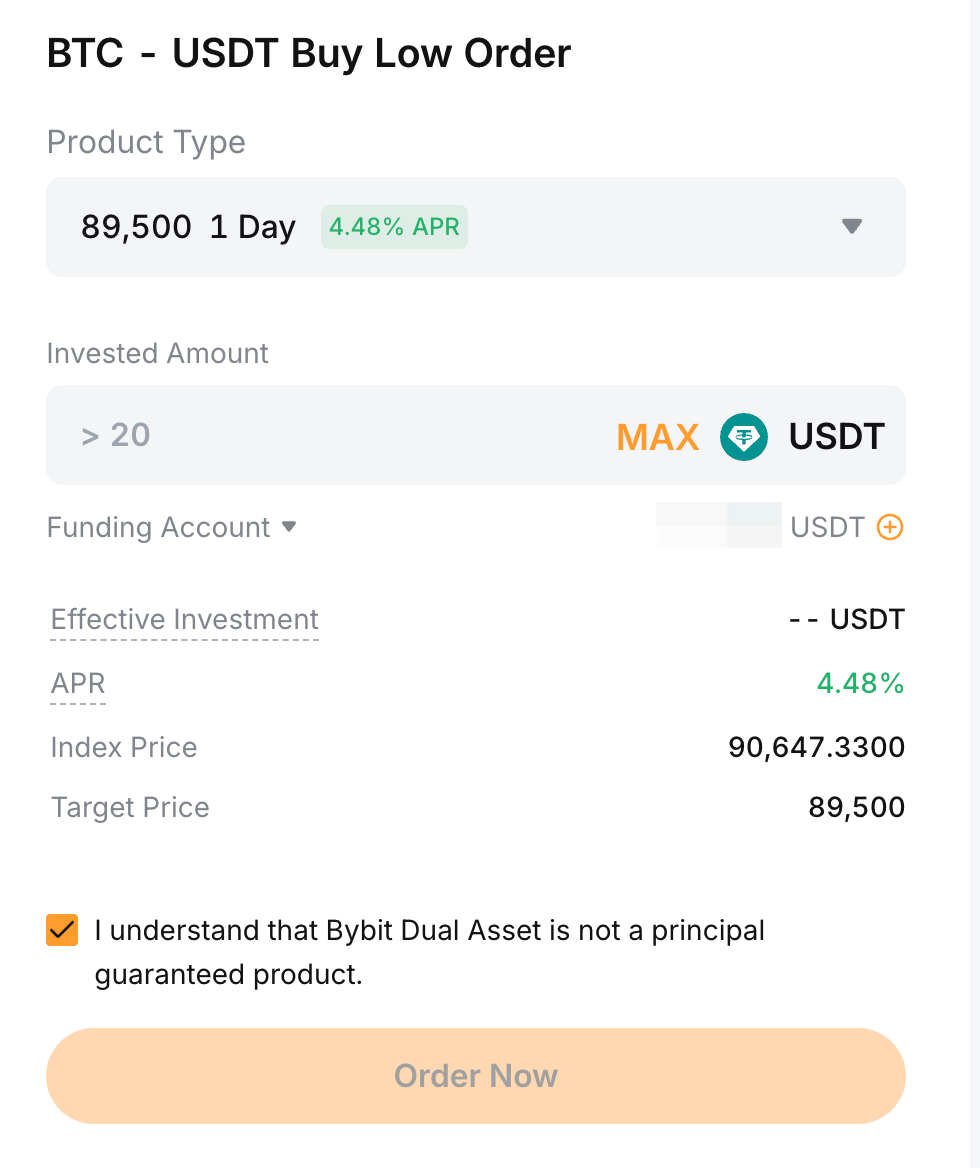Click the orange plus icon to add USDT
This screenshot has height=1168, width=980.
click(x=889, y=527)
